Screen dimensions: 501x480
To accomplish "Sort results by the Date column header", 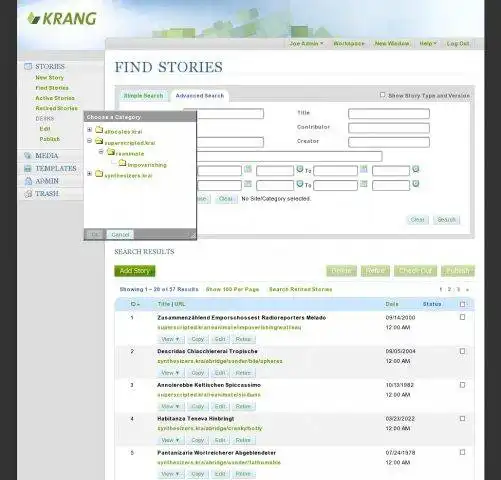I will coord(392,304).
